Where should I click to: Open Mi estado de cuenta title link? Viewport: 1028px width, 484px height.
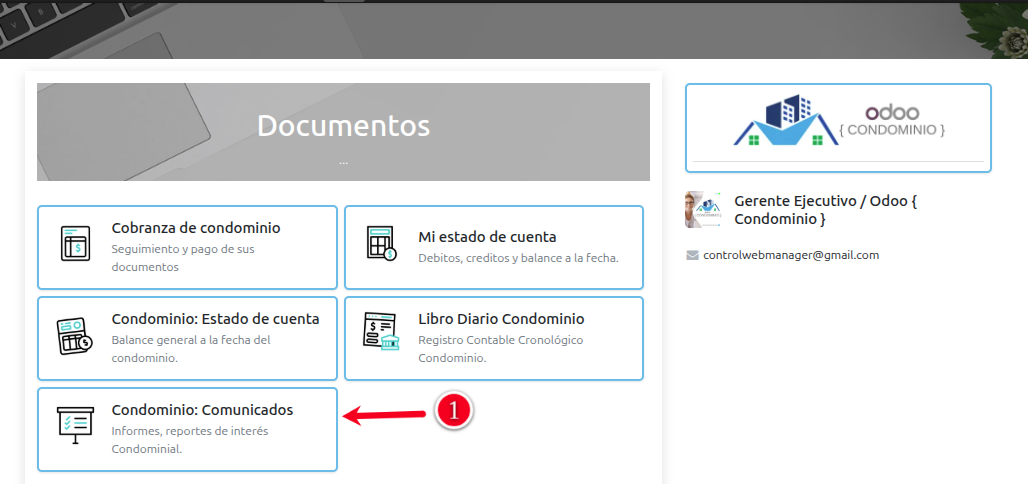(487, 237)
